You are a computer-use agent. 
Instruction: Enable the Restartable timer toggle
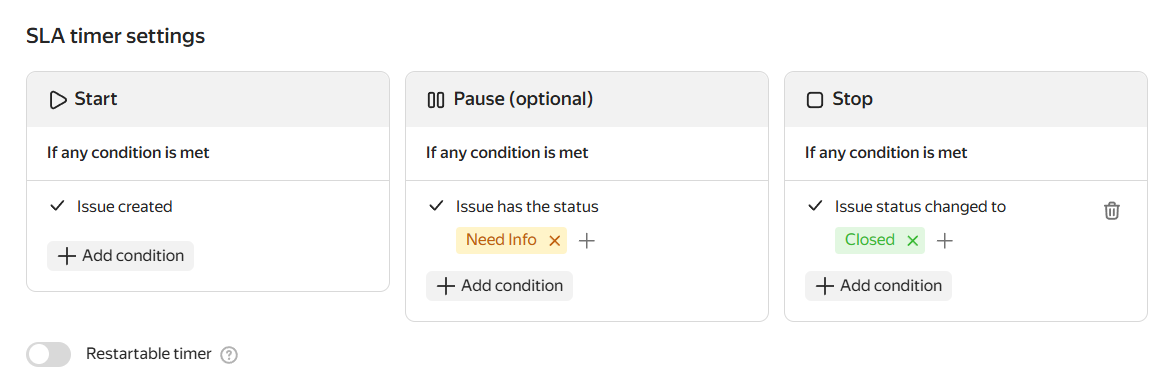click(49, 355)
